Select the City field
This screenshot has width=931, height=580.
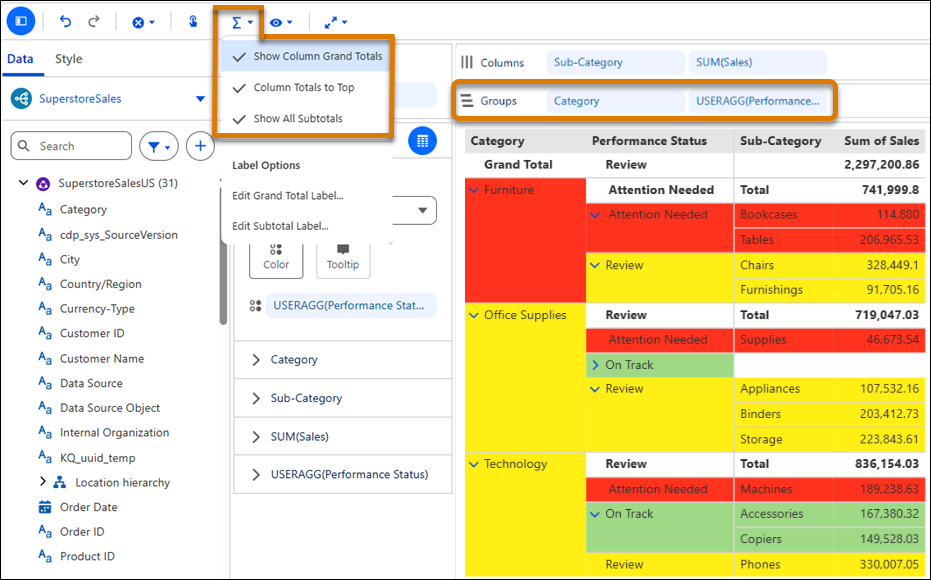point(69,259)
